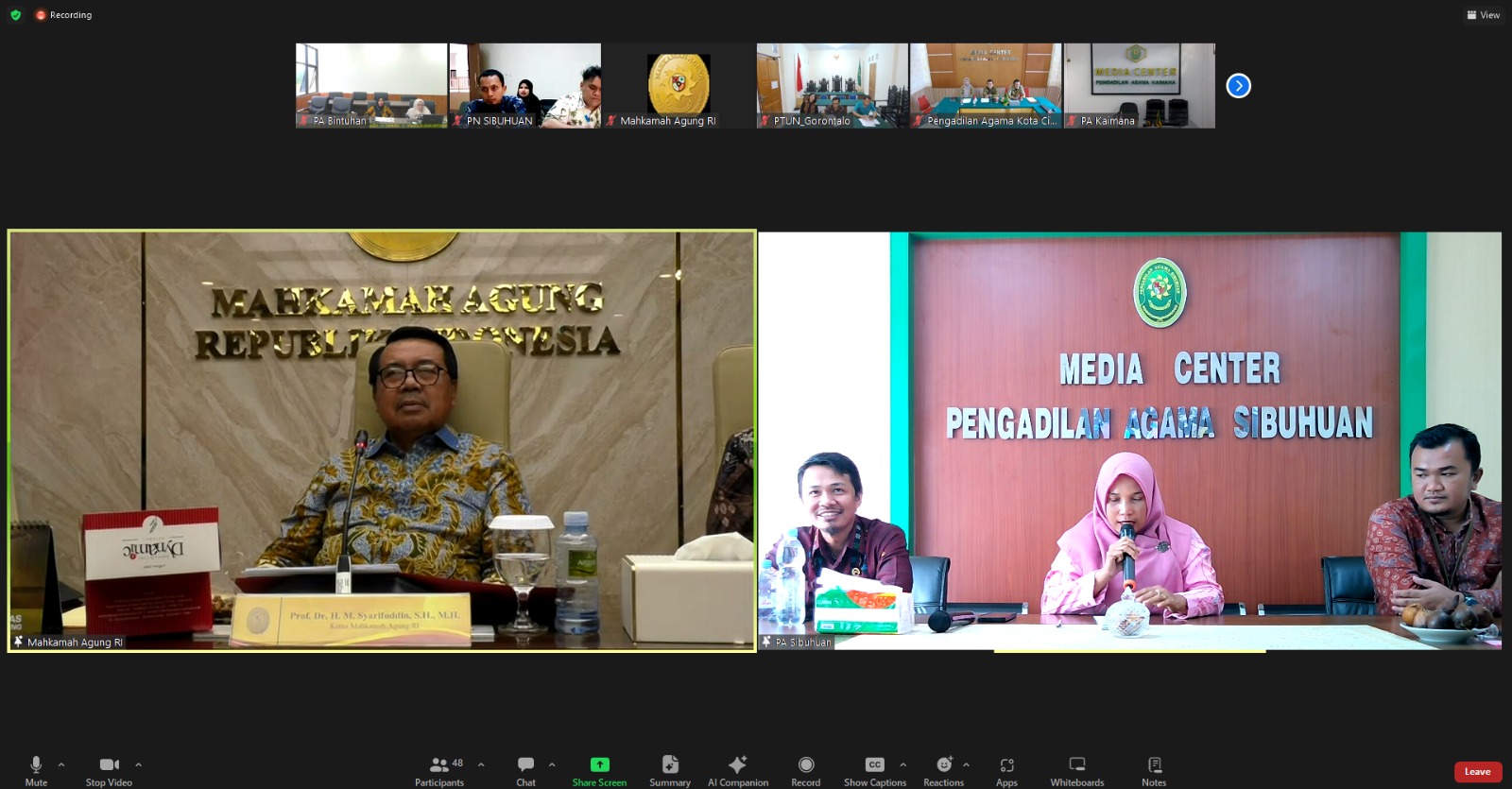
Task: Click the participant count 48
Action: click(x=457, y=763)
